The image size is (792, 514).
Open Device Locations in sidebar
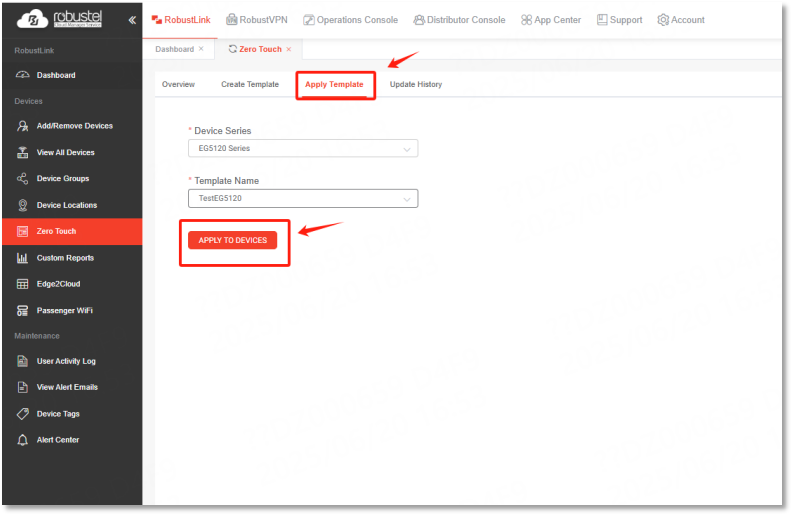click(72, 205)
